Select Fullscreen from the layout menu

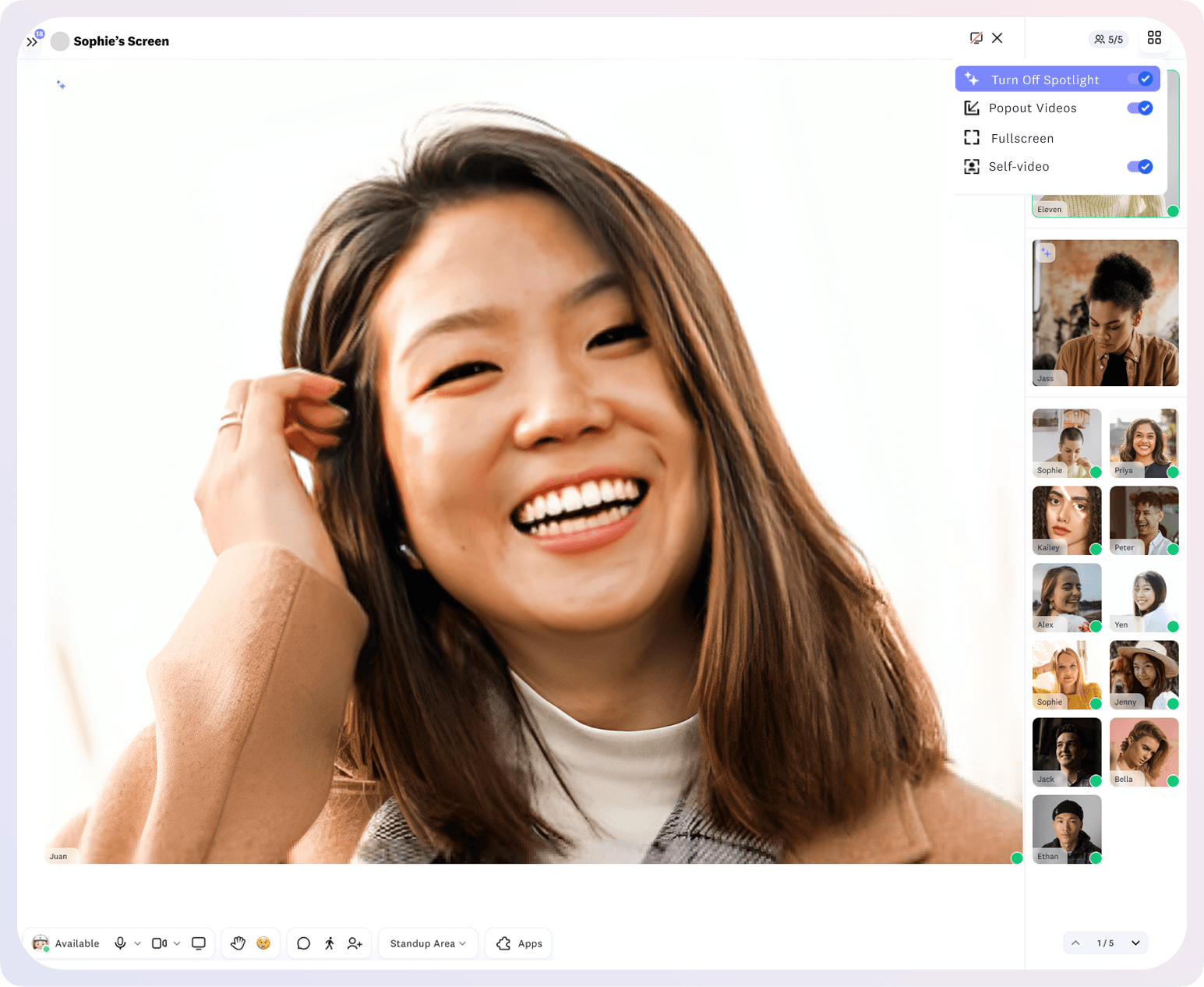pyautogui.click(x=1022, y=138)
